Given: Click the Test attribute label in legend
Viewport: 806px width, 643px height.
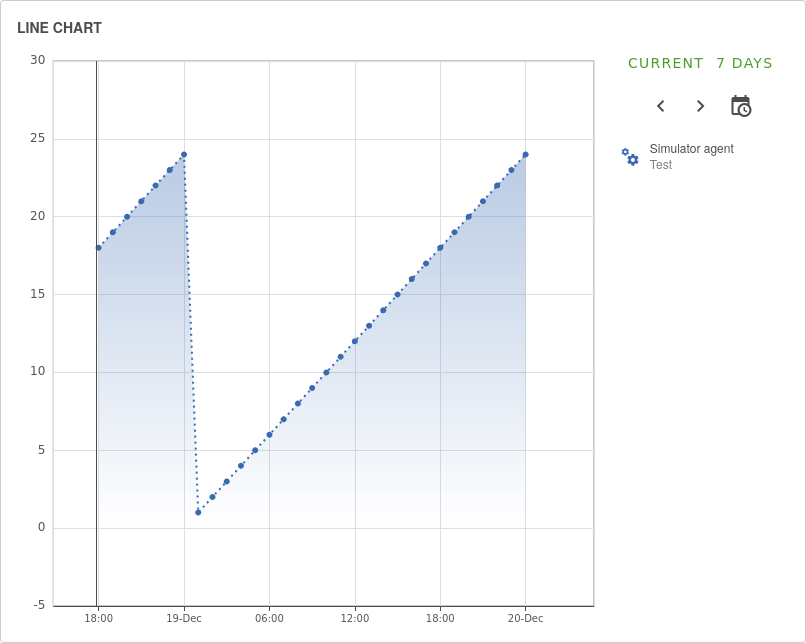Looking at the screenshot, I should click(x=661, y=165).
